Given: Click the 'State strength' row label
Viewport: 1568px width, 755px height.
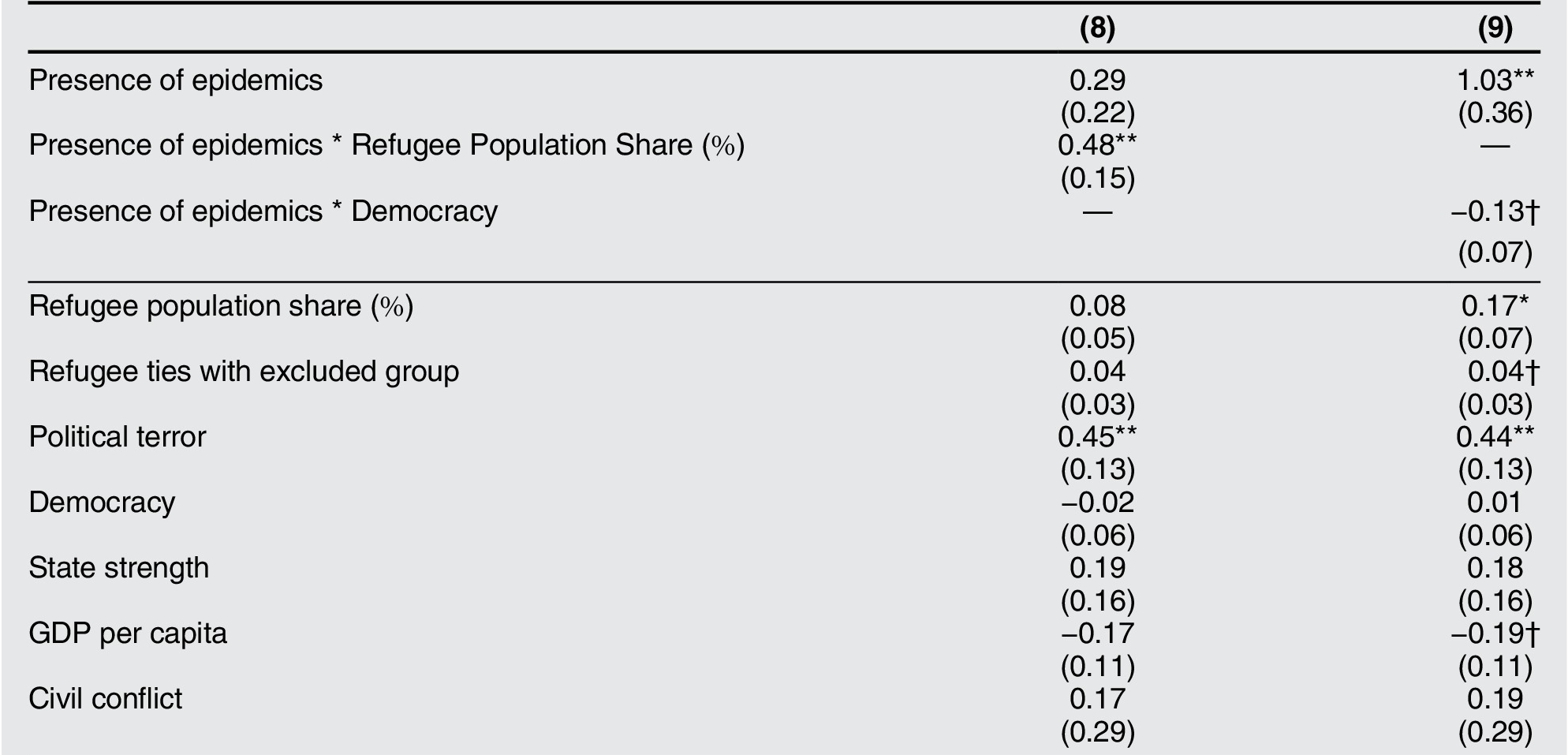Looking at the screenshot, I should point(119,568).
